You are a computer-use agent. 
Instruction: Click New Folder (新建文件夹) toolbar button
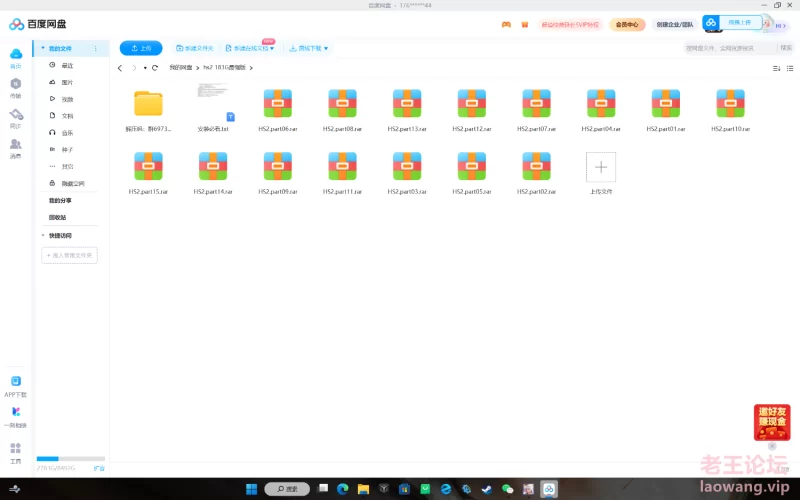point(195,48)
